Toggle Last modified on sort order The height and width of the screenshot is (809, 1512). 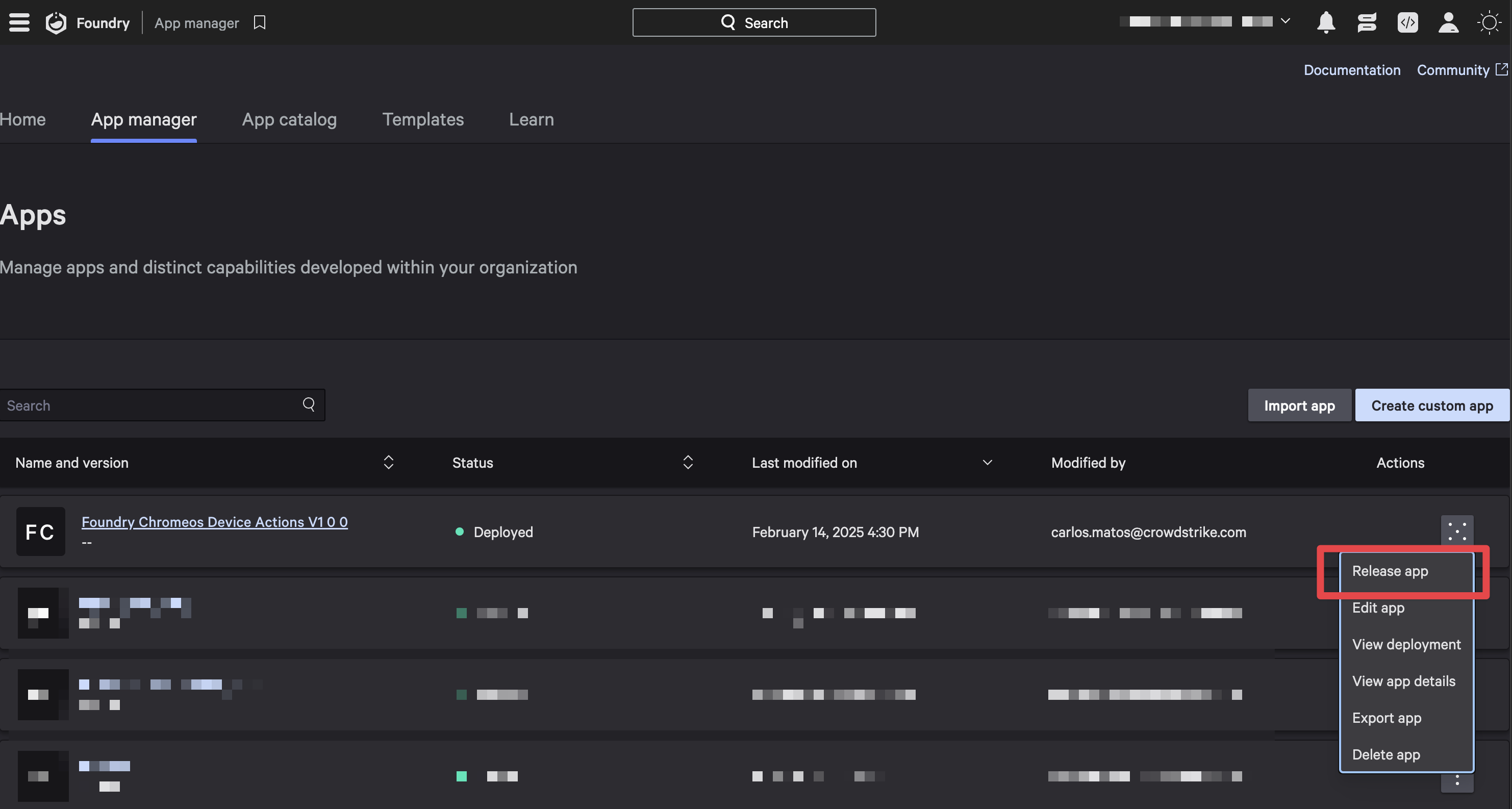click(x=987, y=462)
